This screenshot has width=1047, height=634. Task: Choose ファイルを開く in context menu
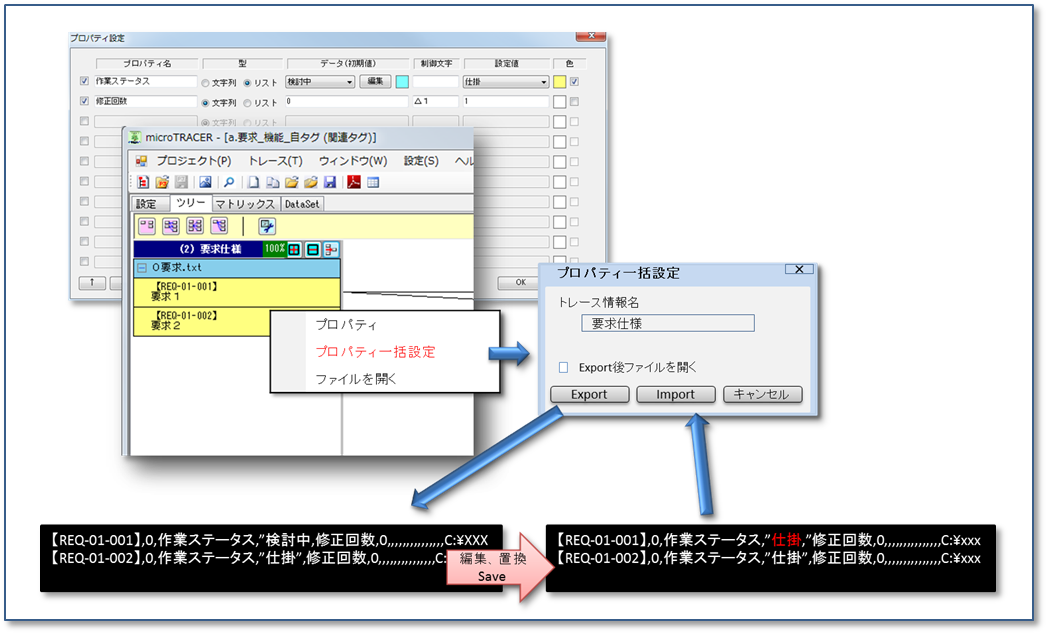click(x=356, y=379)
